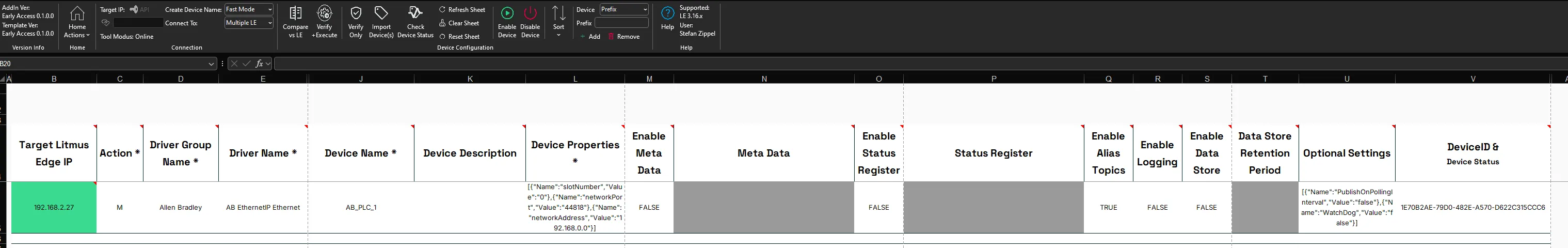
Task: Click the Optional Settings header cell
Action: pyautogui.click(x=1347, y=153)
